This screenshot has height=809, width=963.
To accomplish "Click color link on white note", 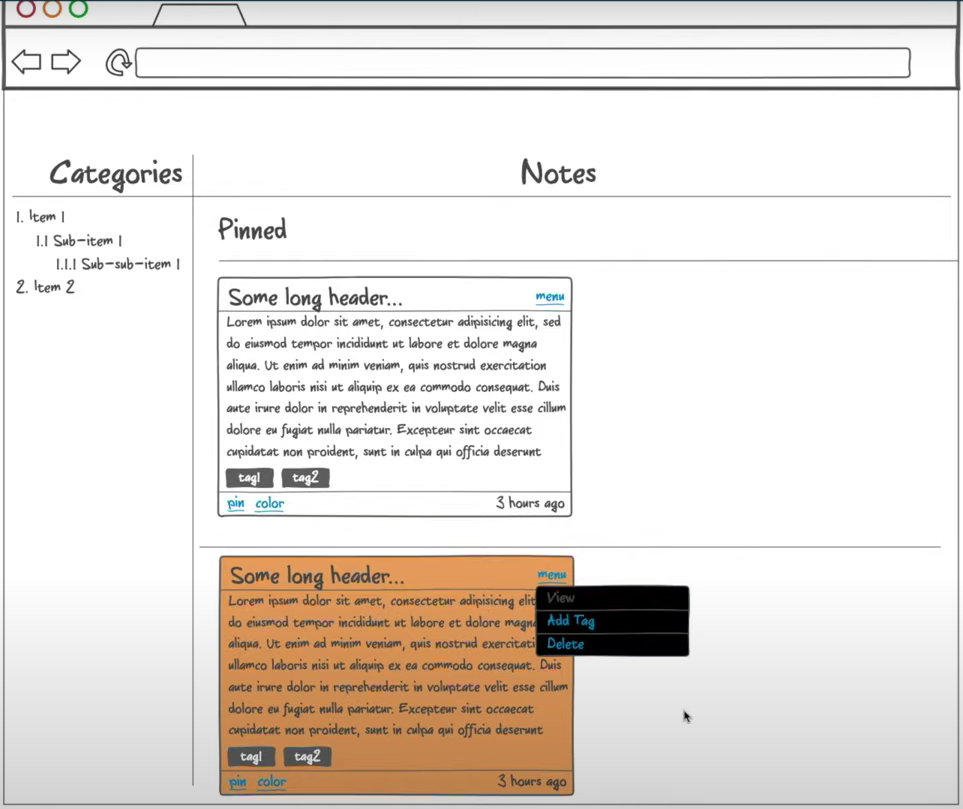I will pyautogui.click(x=270, y=504).
